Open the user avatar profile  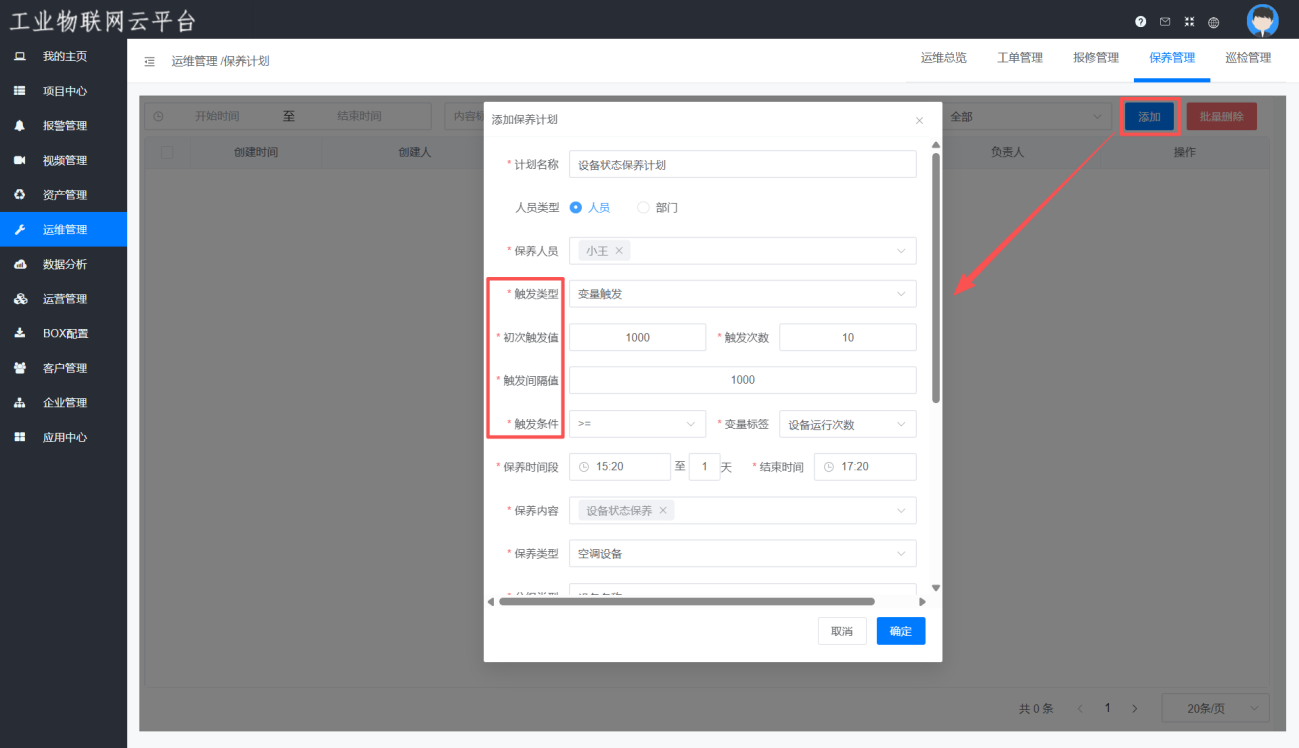click(x=1262, y=21)
